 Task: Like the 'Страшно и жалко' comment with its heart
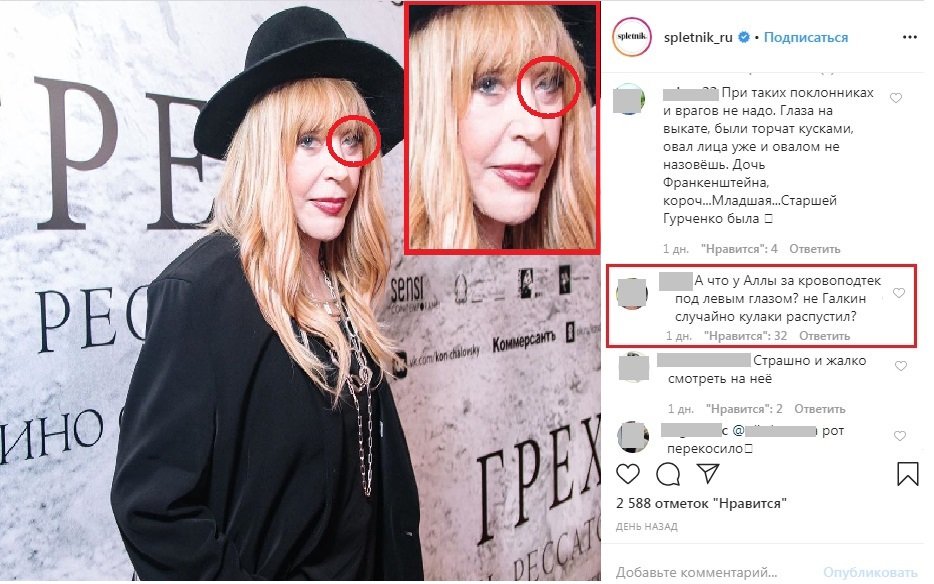click(x=901, y=366)
